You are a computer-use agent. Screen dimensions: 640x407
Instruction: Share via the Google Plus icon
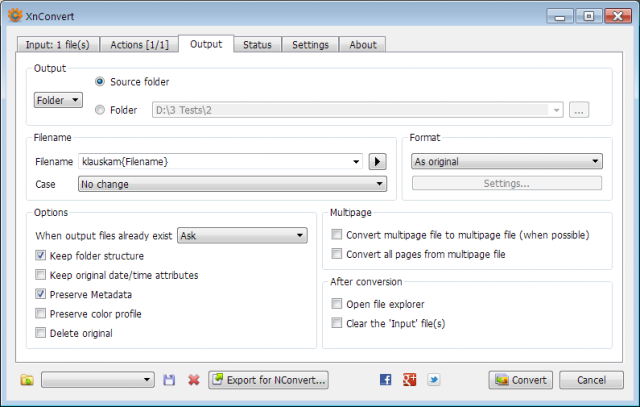coord(409,380)
